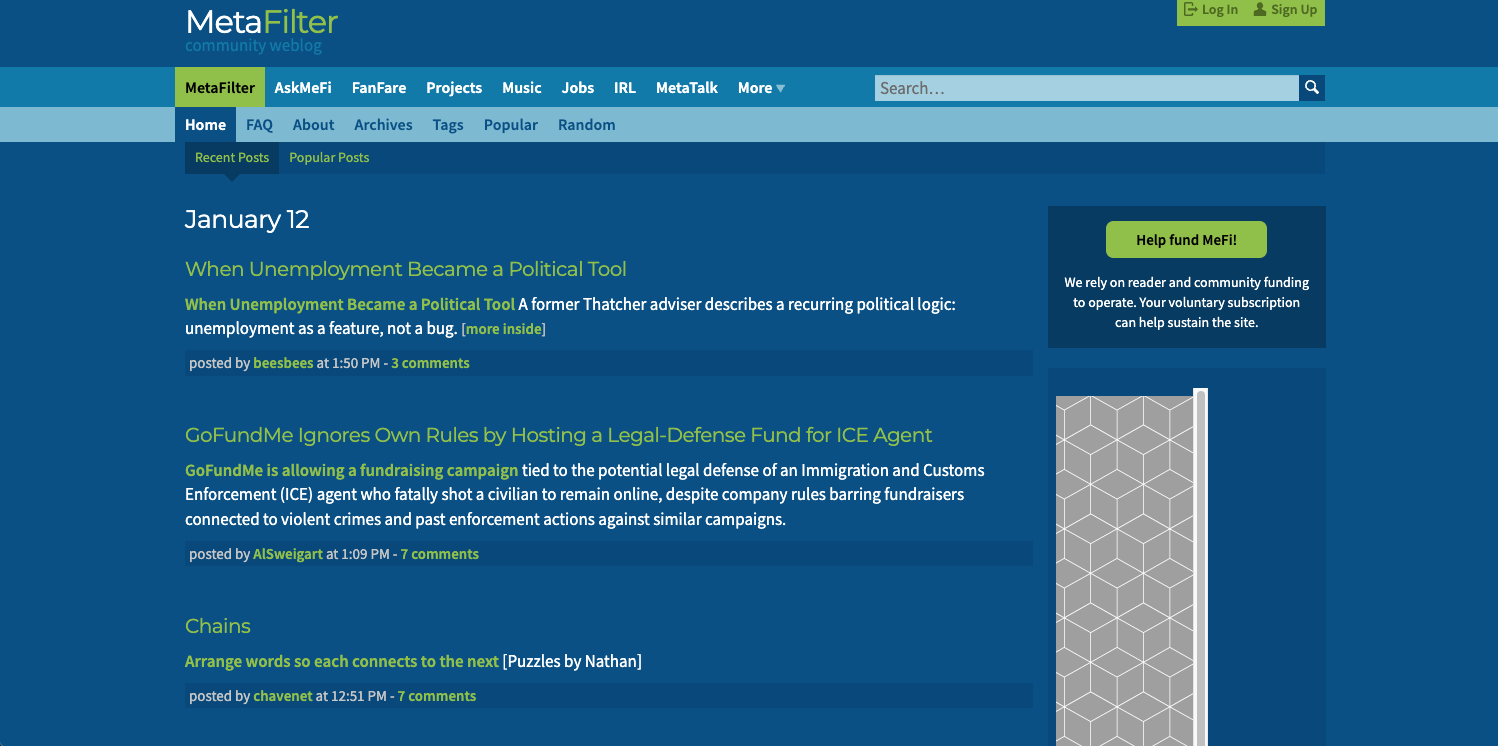Go to the FanFare section
Image resolution: width=1498 pixels, height=746 pixels.
pyautogui.click(x=378, y=88)
